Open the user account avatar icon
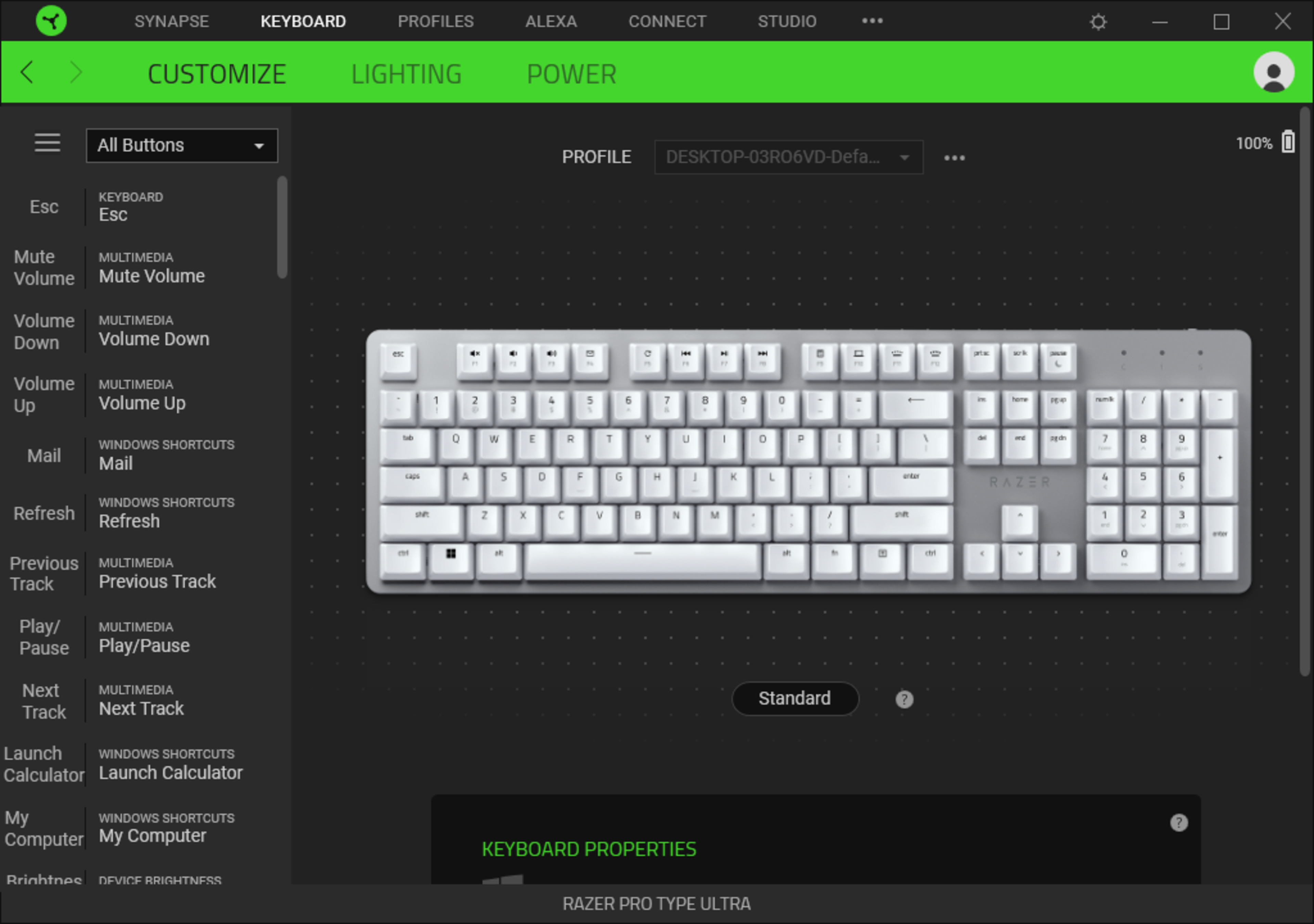Screen dimensions: 1314x924 (x=1273, y=72)
